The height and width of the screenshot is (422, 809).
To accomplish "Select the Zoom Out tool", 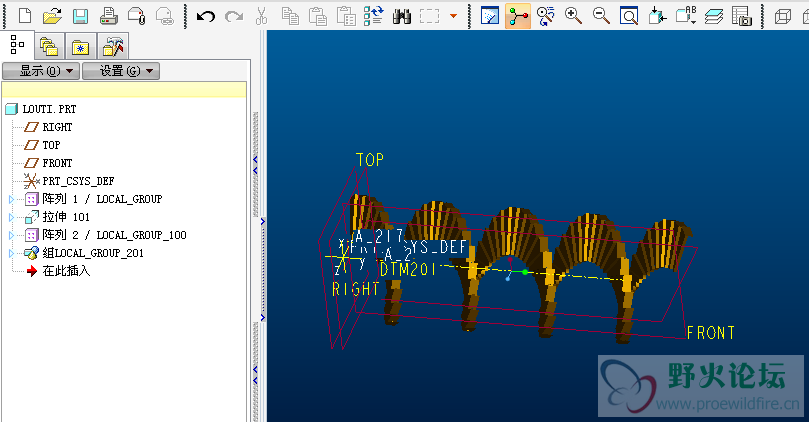I will (x=601, y=16).
